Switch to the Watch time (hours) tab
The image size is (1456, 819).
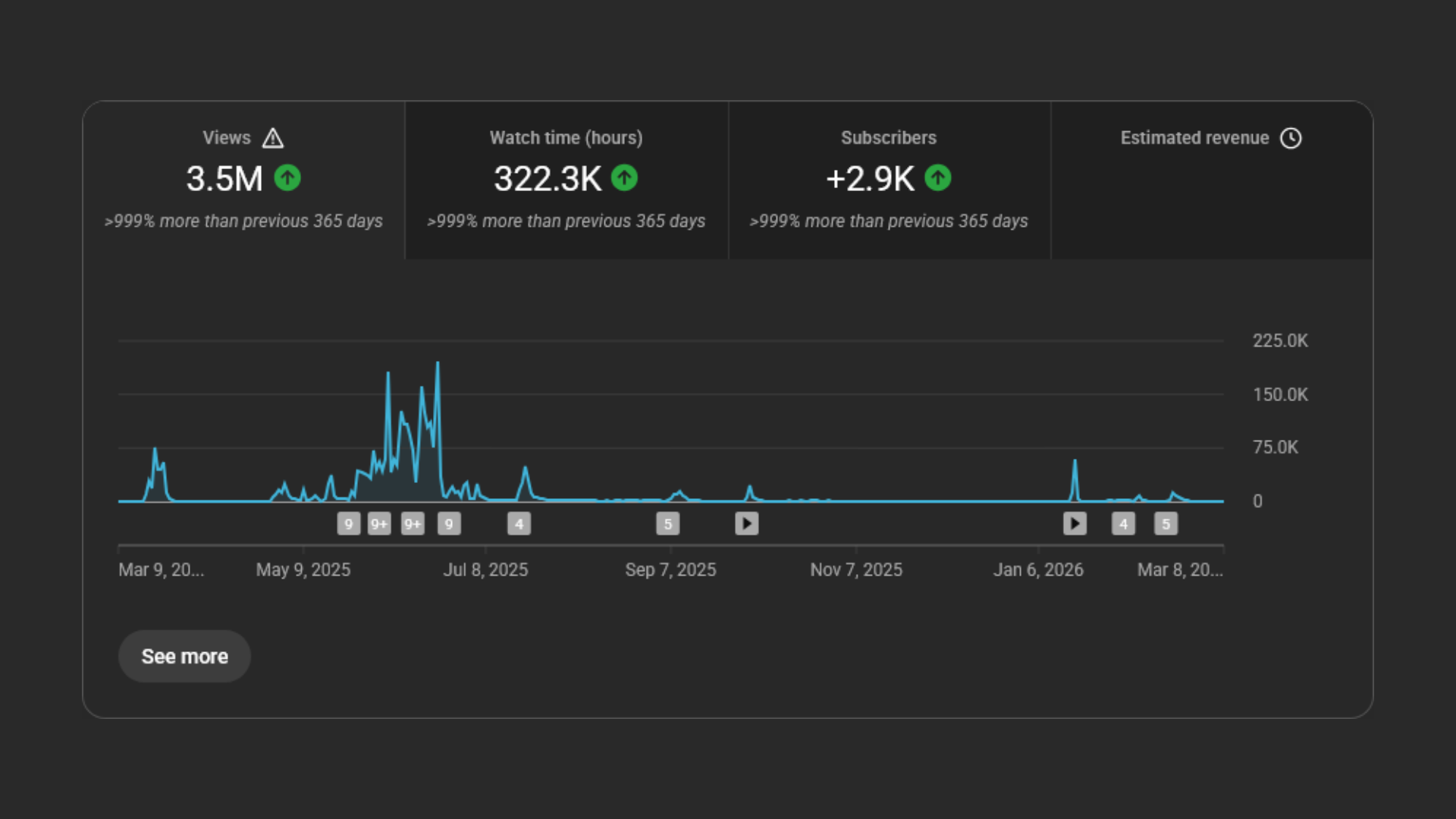[x=566, y=180]
